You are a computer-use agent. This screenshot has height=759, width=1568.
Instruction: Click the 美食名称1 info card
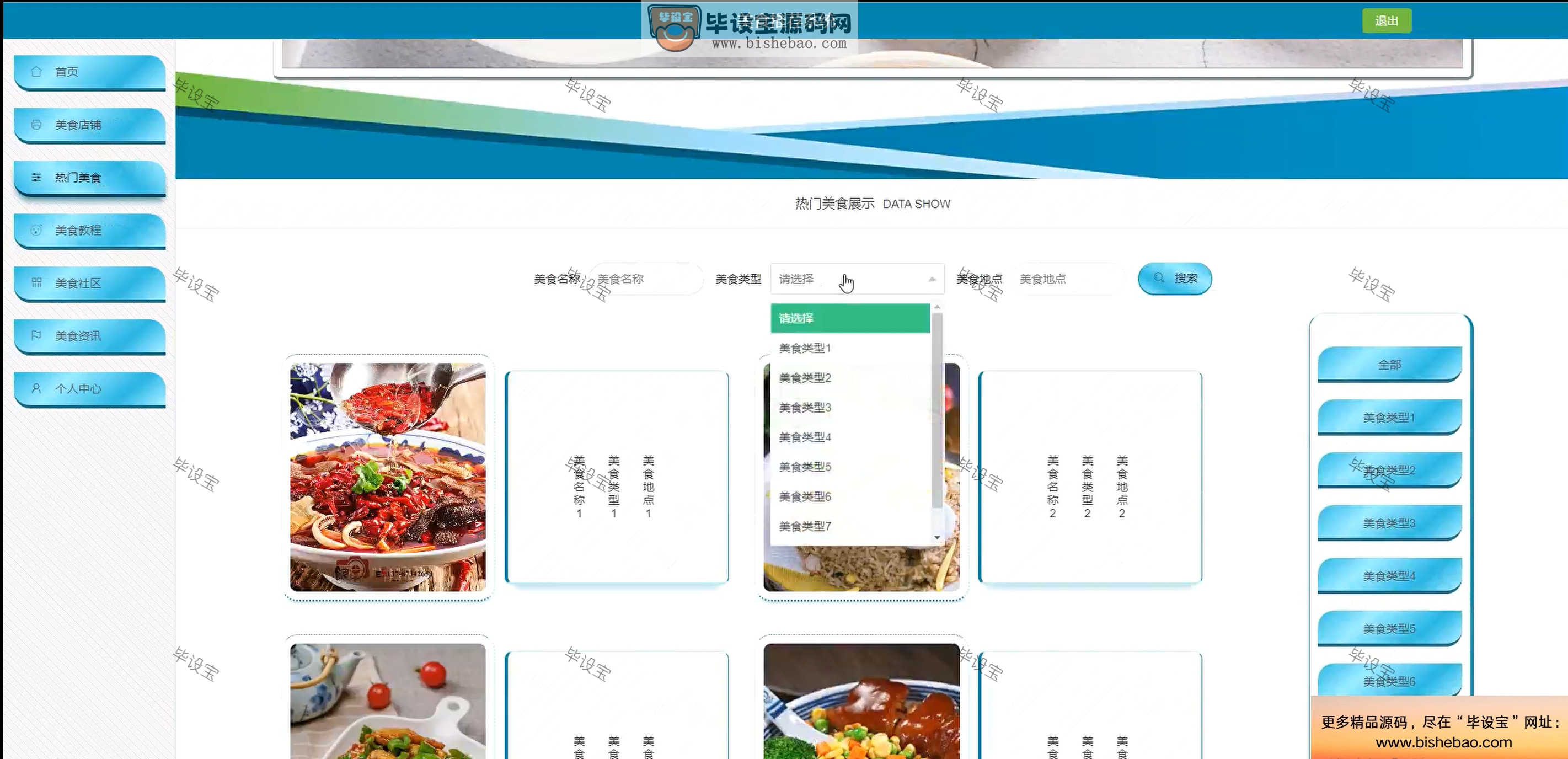pos(617,477)
